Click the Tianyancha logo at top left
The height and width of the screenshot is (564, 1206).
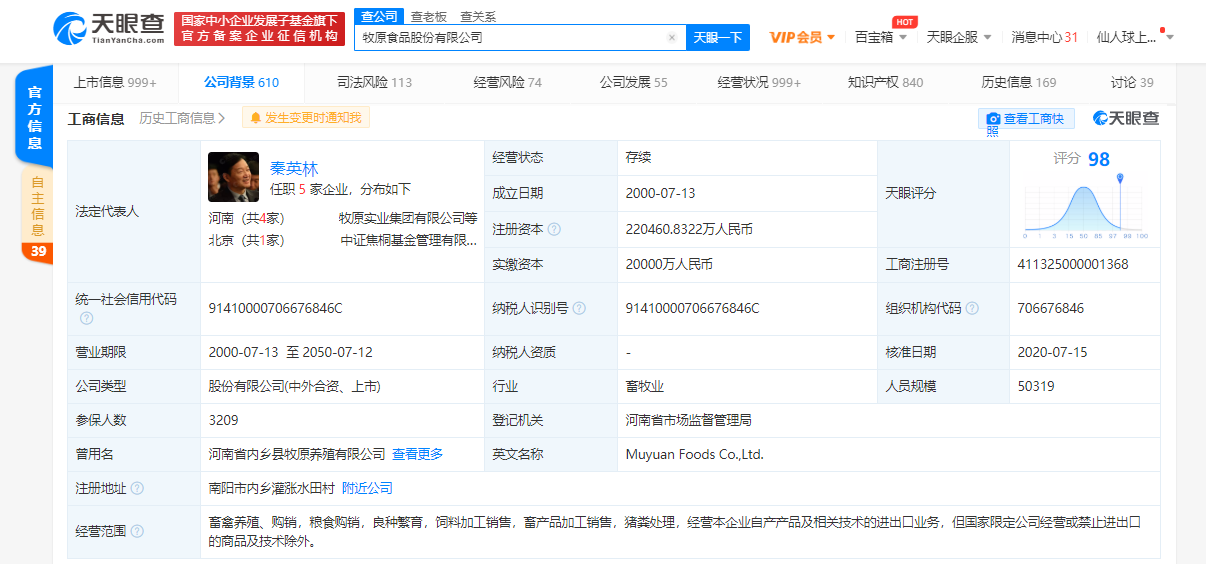coord(108,27)
